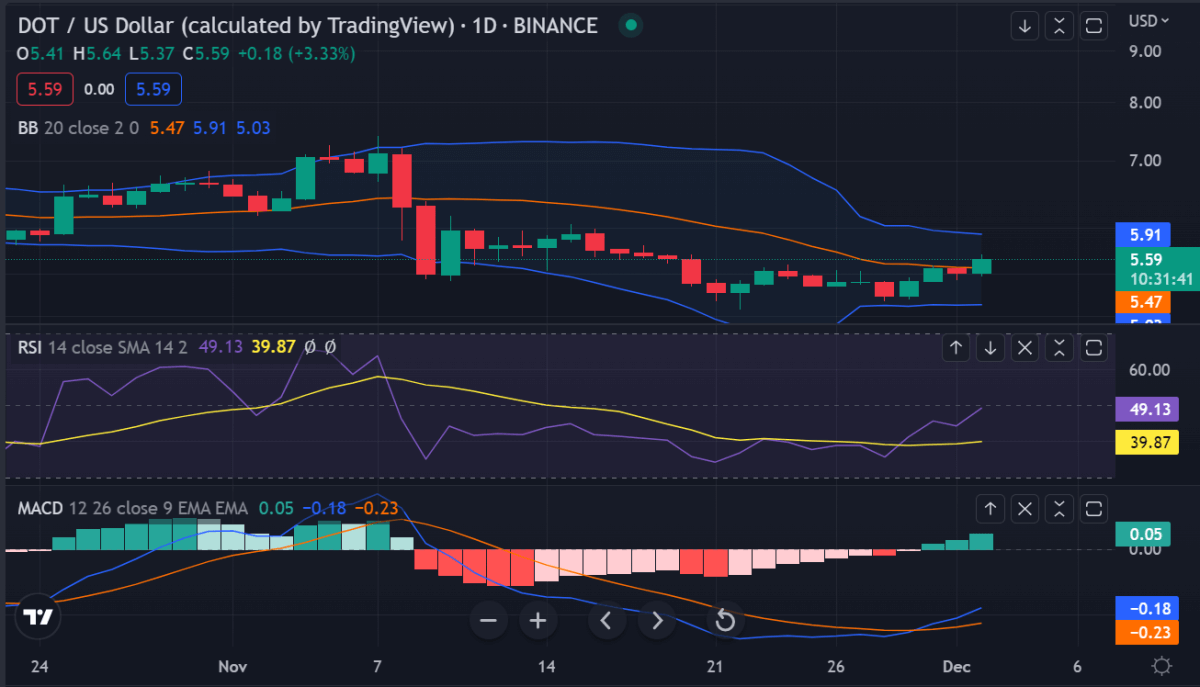Screen dimensions: 1200x687
Task: Click the 0.00 spread value in legend
Action: tap(98, 89)
